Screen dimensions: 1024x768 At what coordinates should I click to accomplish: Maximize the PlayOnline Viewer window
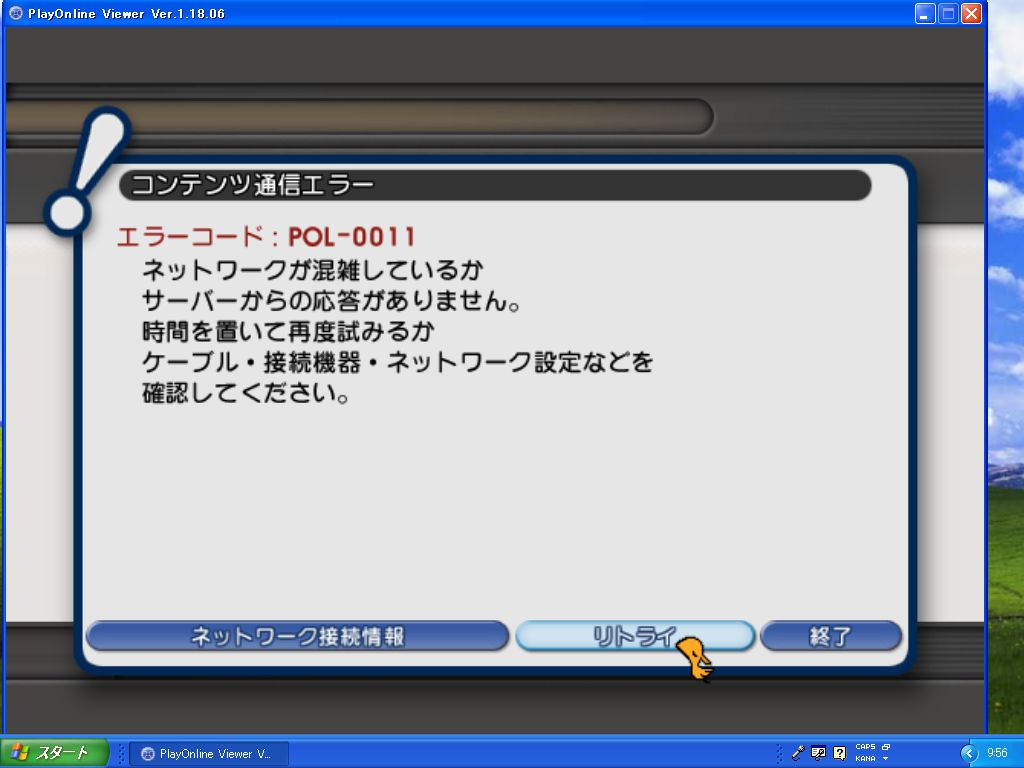tap(948, 13)
